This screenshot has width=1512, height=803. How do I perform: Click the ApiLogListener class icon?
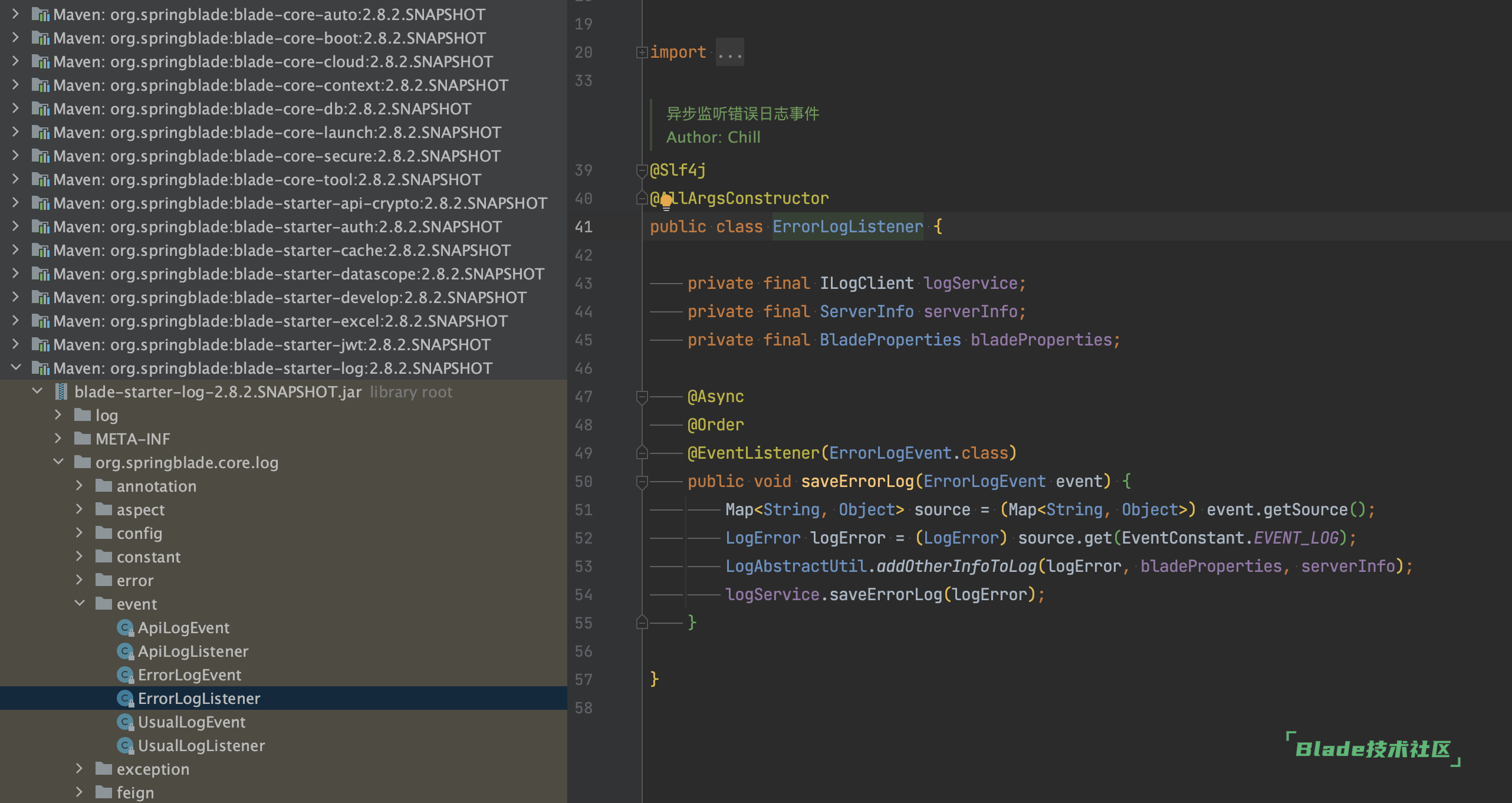(x=125, y=651)
